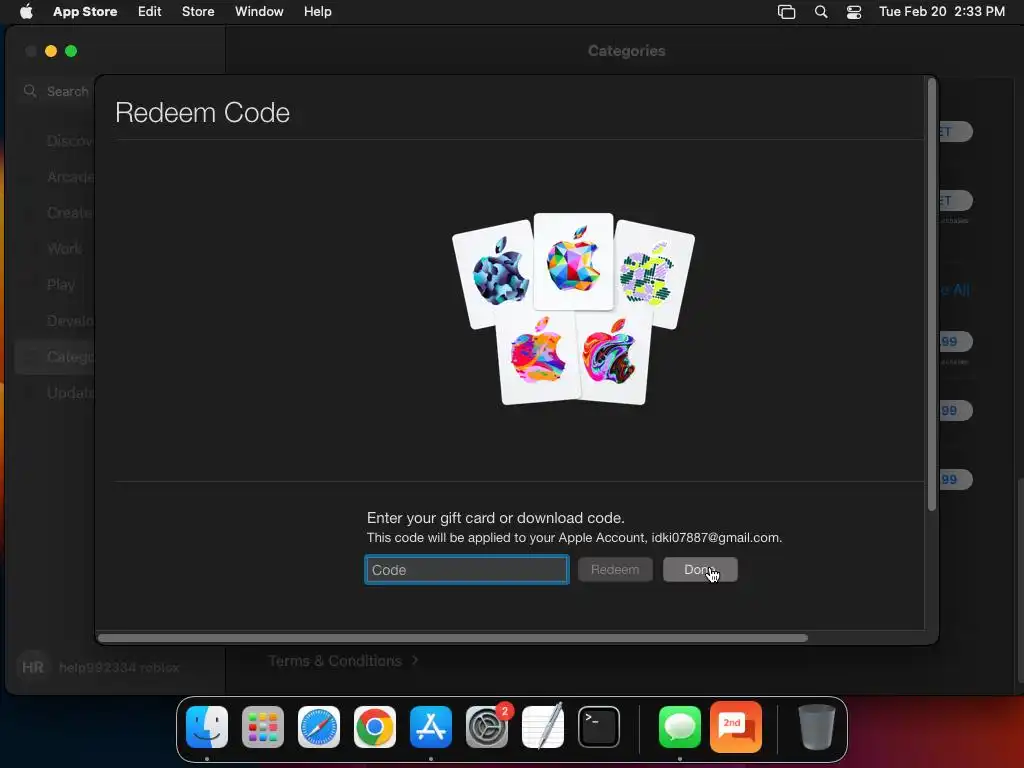Click the Code input field
The height and width of the screenshot is (768, 1024).
point(466,569)
